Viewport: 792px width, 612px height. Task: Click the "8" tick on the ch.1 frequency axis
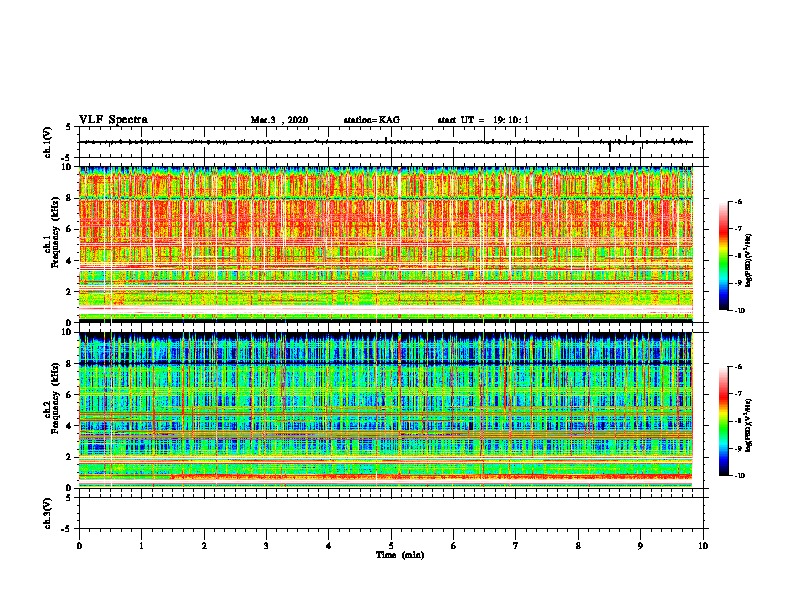tap(70, 198)
